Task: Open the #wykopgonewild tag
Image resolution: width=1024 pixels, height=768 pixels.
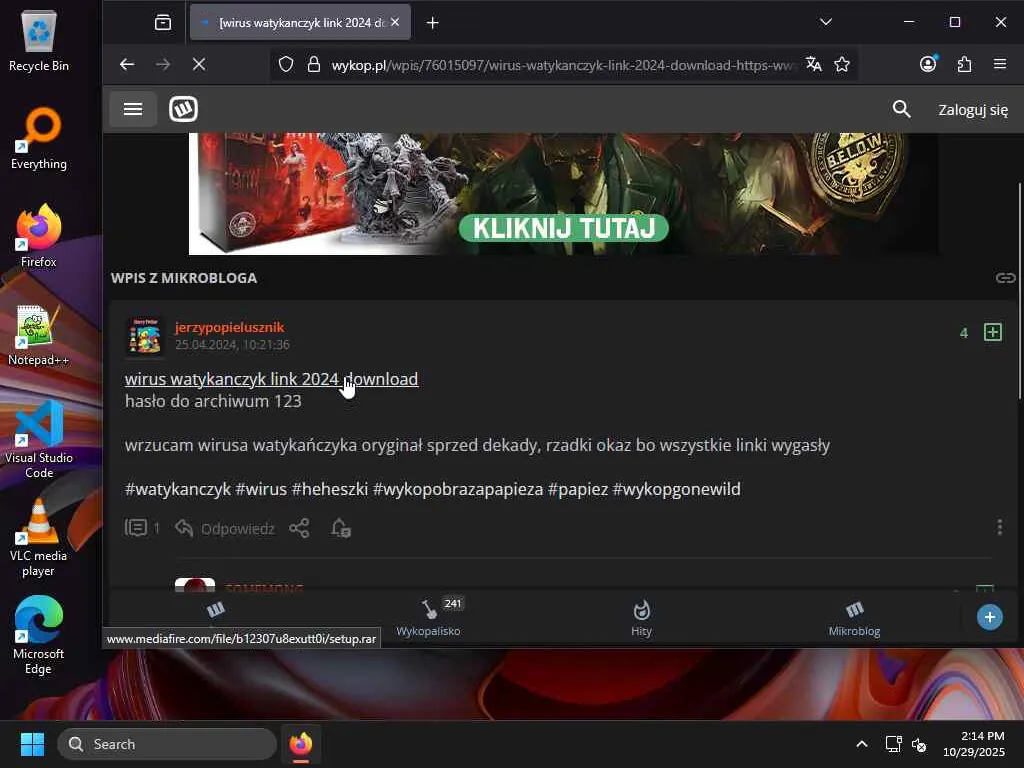Action: [676, 489]
